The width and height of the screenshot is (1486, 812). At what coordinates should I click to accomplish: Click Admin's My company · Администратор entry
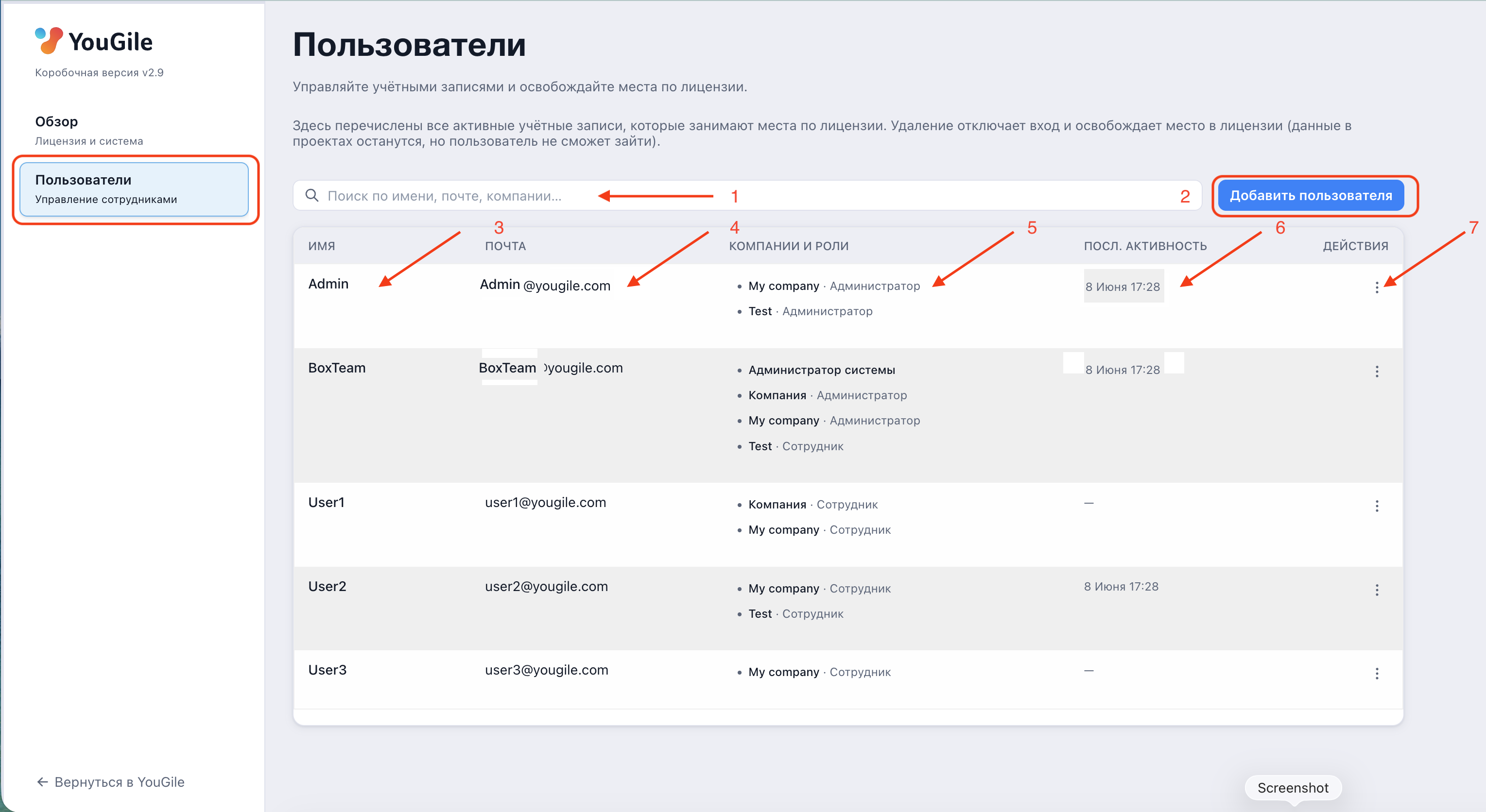pos(834,286)
